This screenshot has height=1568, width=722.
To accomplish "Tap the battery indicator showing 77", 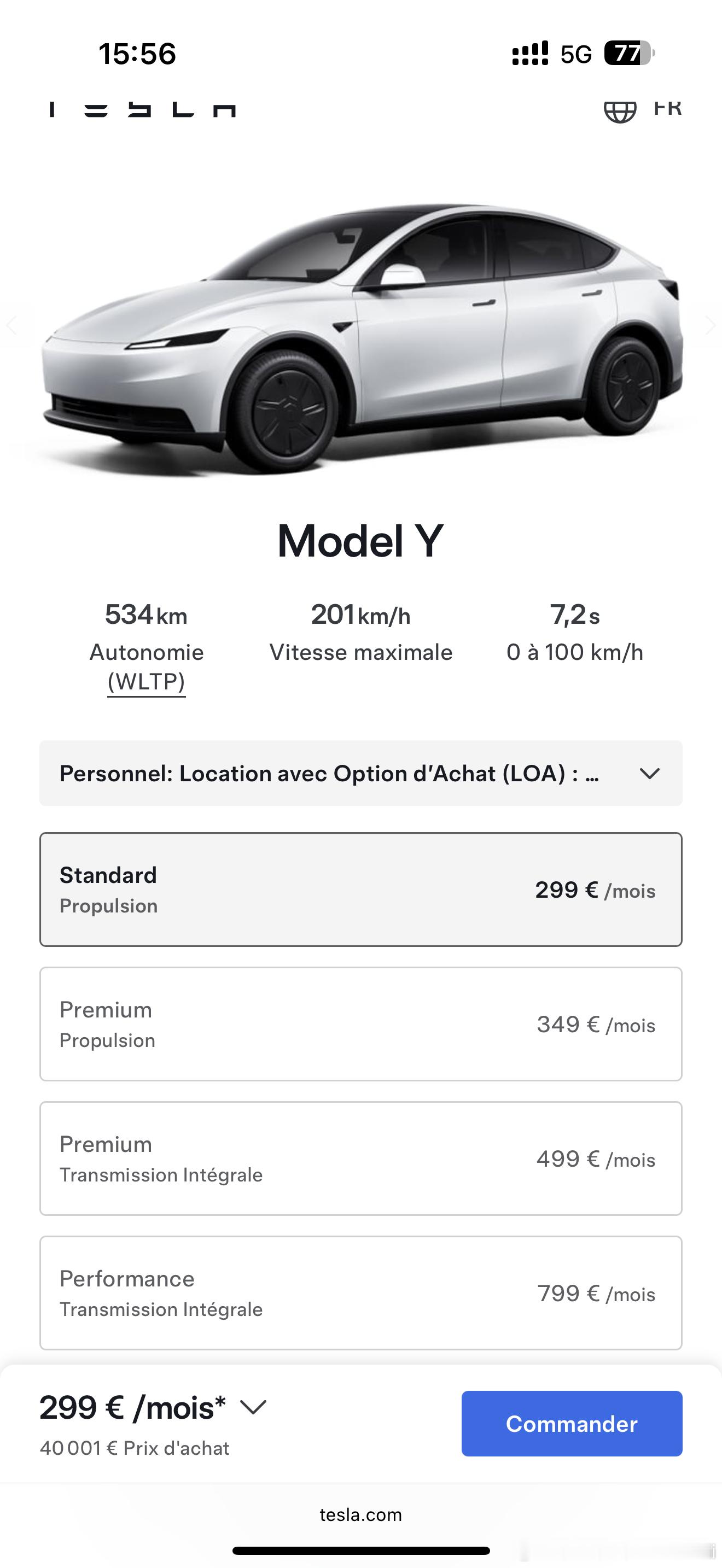I will 629,54.
